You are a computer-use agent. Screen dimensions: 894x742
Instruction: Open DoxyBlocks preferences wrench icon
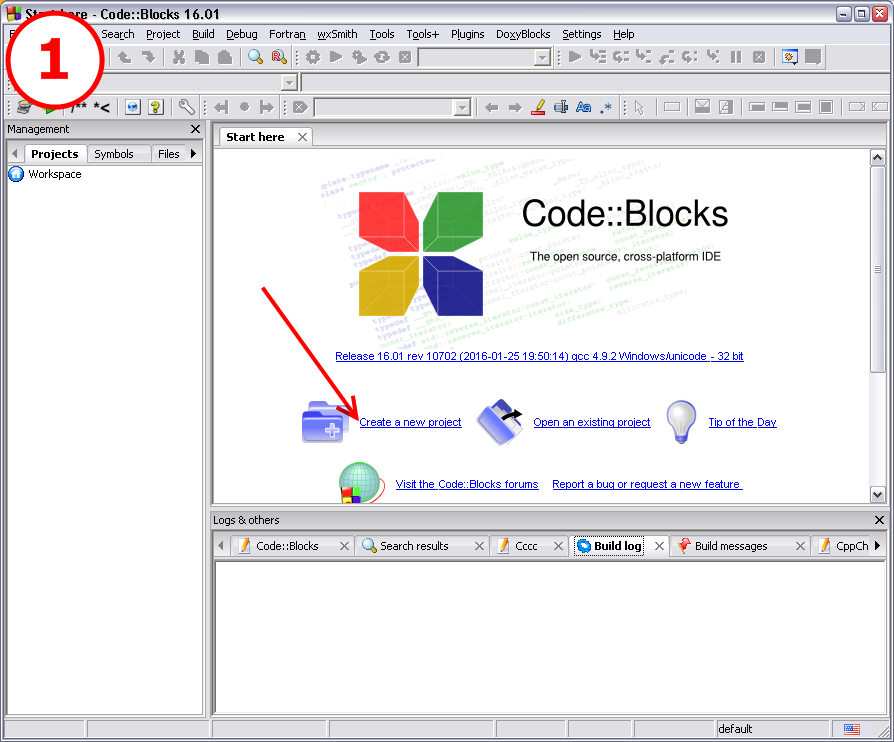(186, 107)
